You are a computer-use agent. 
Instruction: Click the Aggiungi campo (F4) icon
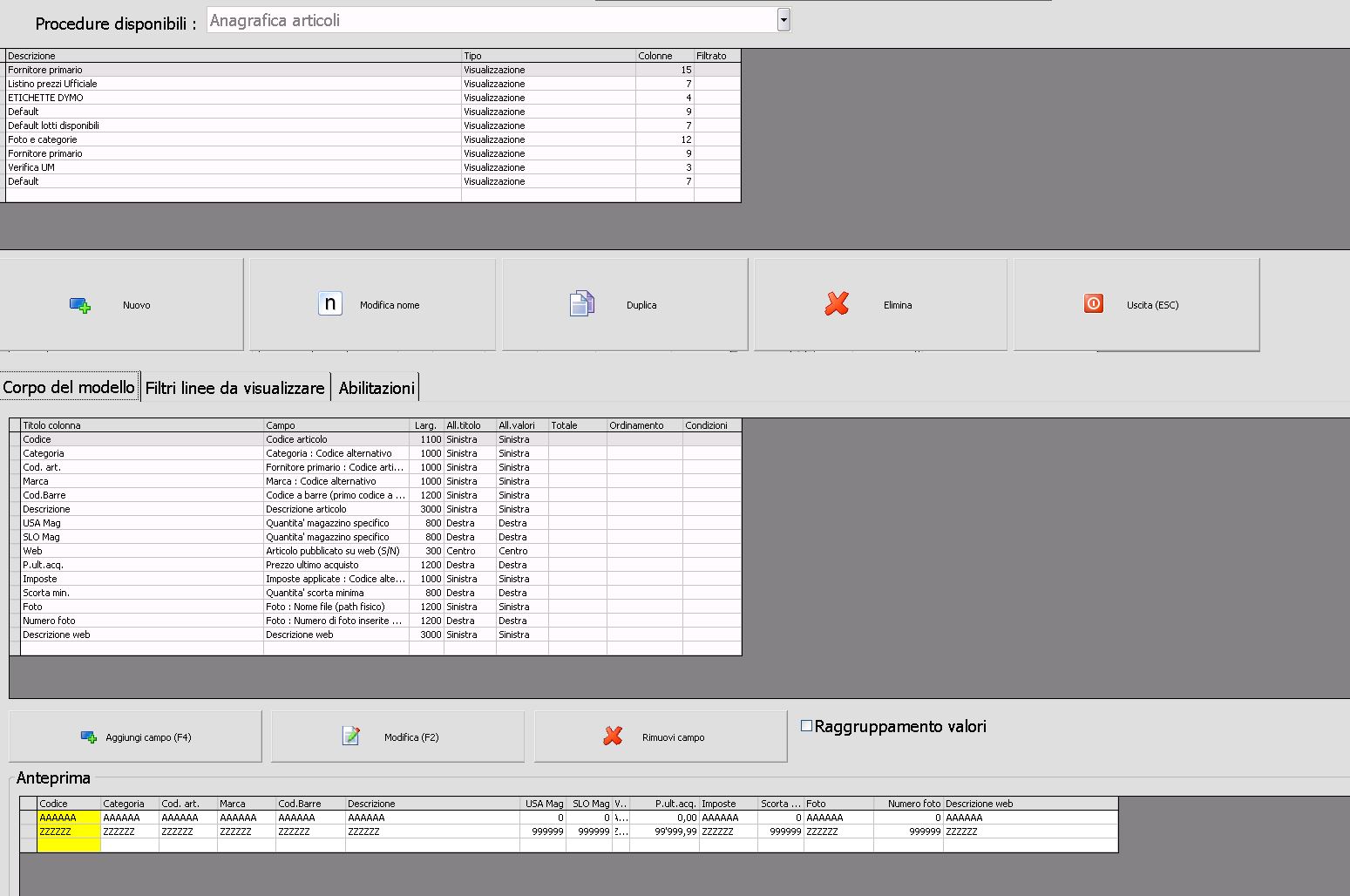click(x=89, y=737)
